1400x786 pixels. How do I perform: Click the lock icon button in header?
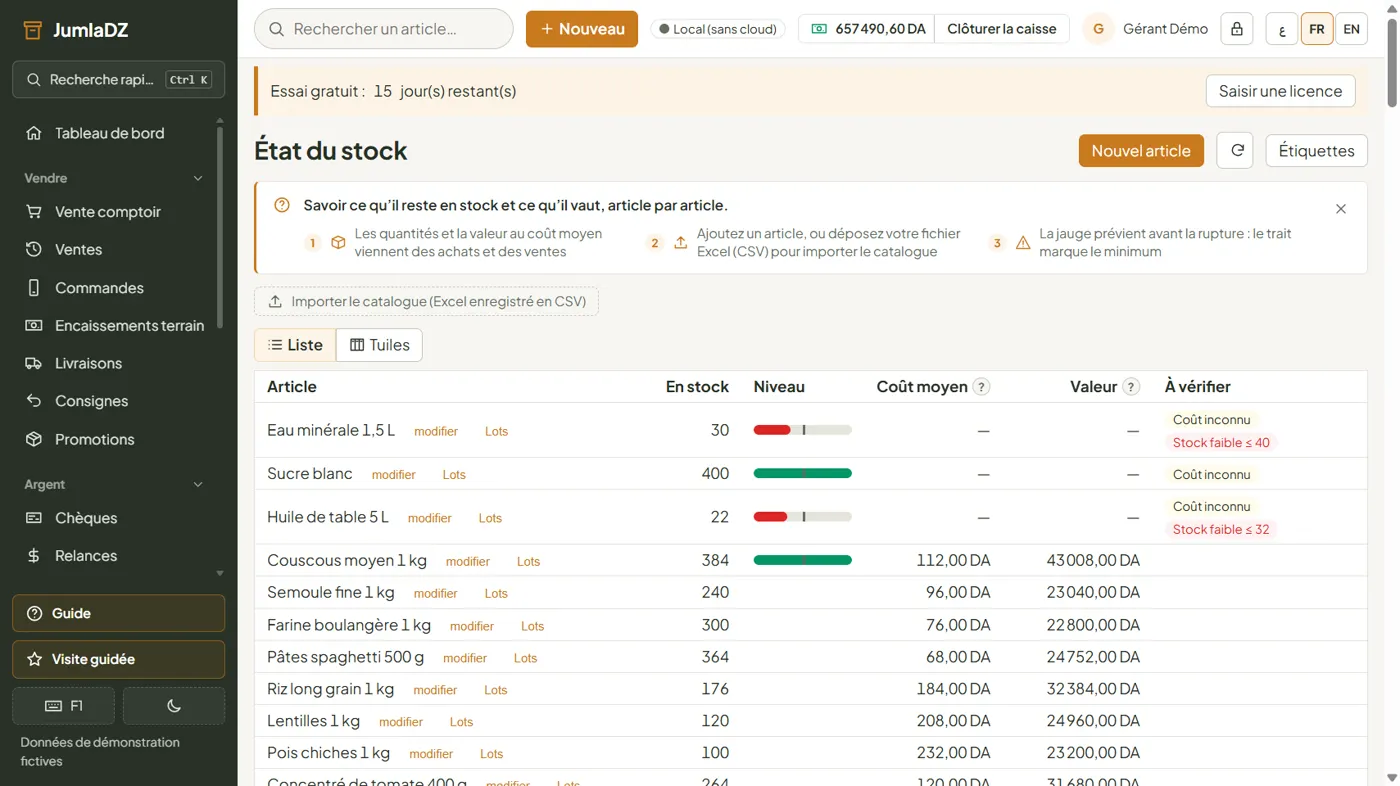(x=1237, y=29)
